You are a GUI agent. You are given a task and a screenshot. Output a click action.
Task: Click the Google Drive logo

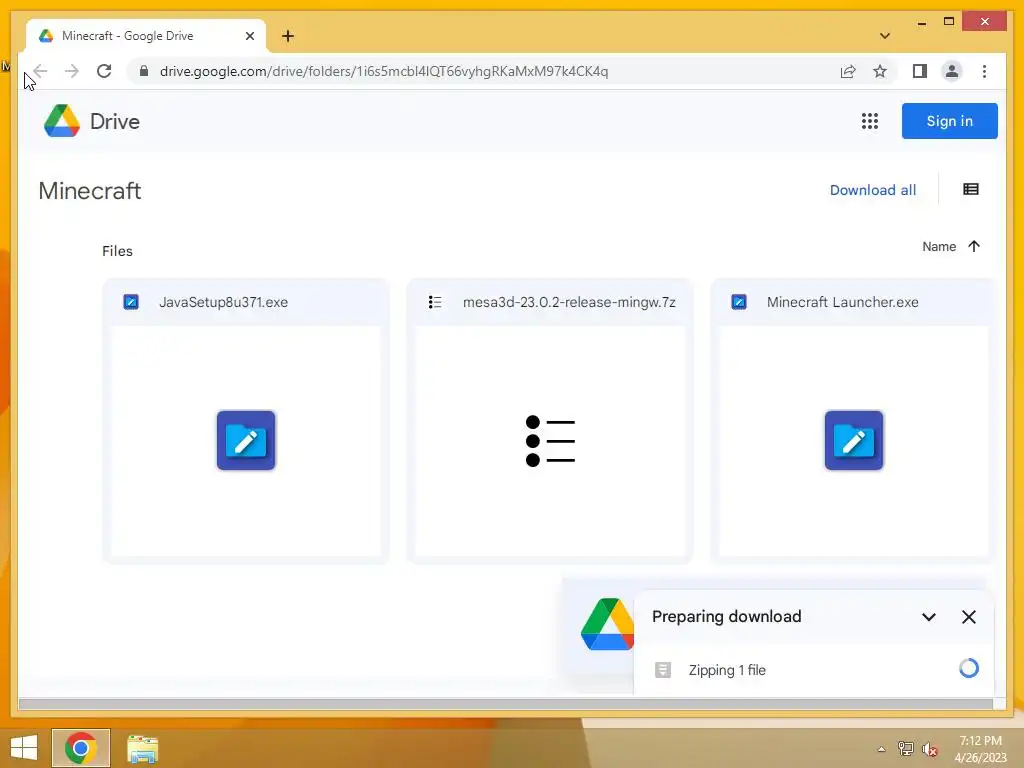[x=91, y=121]
